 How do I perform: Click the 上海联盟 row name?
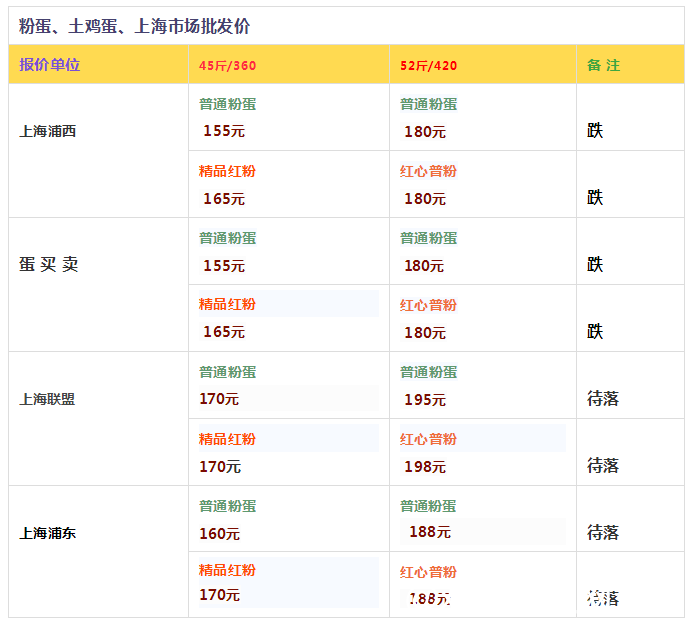47,399
